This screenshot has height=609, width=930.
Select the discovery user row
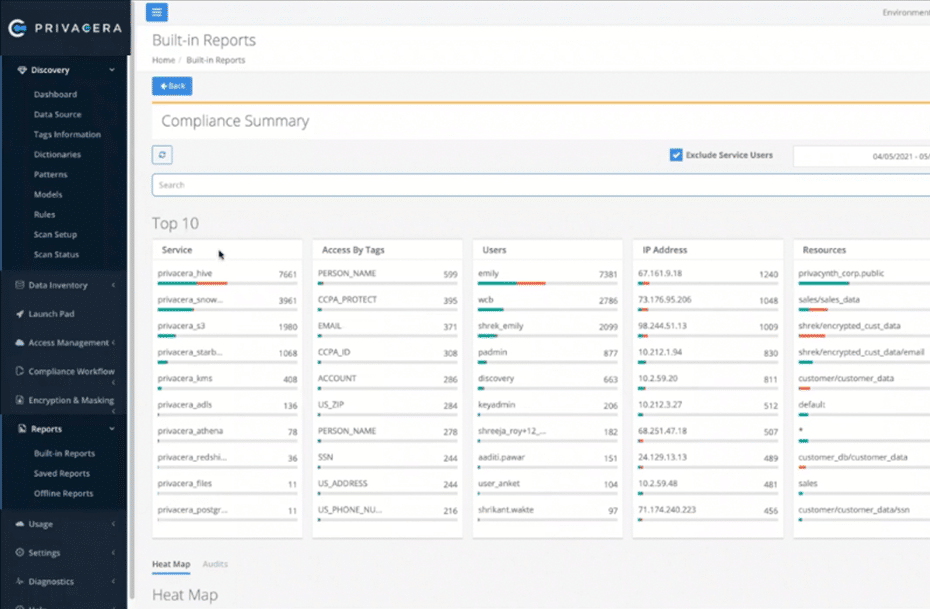click(x=547, y=382)
